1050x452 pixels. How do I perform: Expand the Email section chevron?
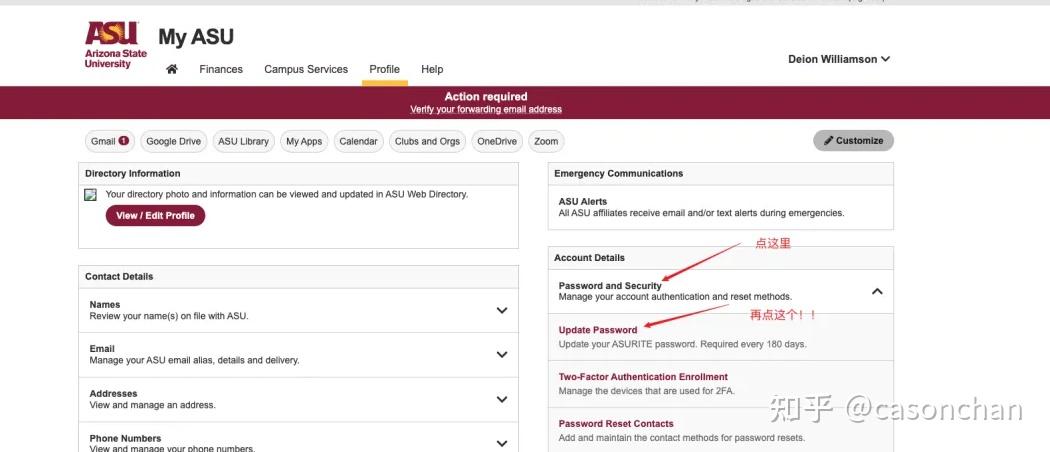[x=502, y=354]
